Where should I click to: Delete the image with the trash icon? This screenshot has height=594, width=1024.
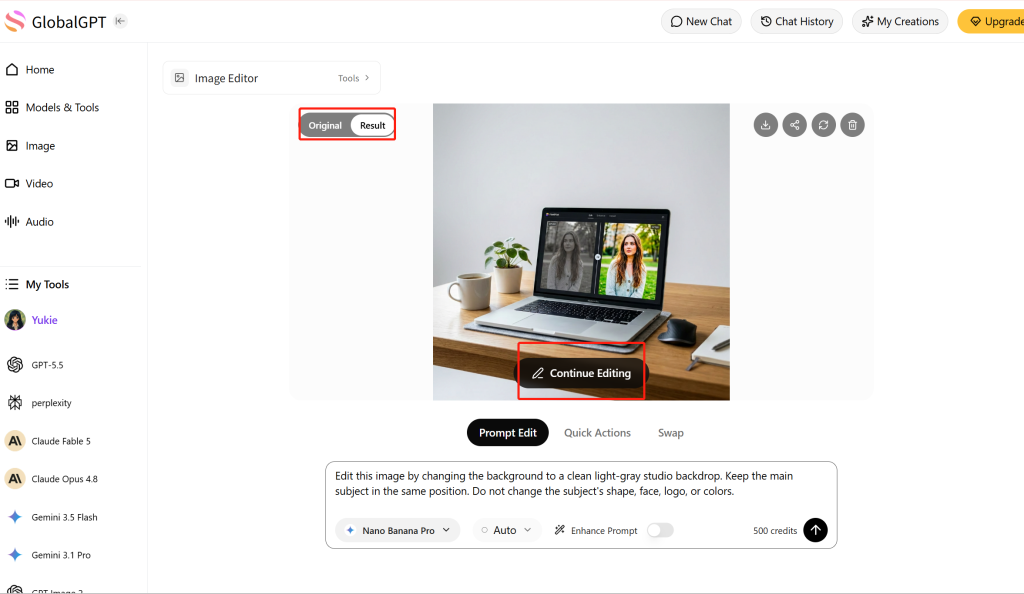853,125
